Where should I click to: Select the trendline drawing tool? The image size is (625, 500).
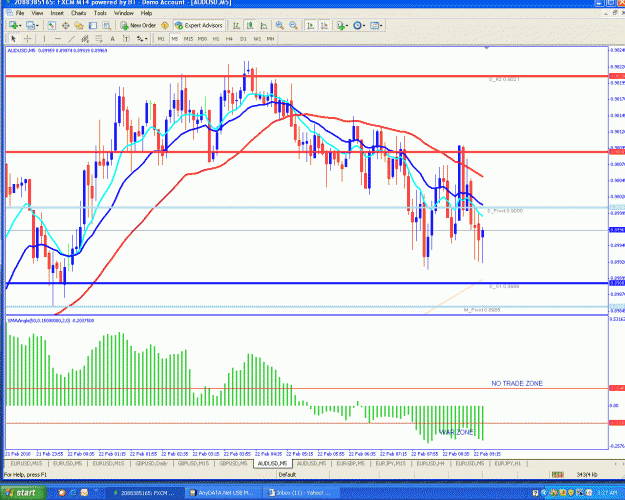coord(71,39)
